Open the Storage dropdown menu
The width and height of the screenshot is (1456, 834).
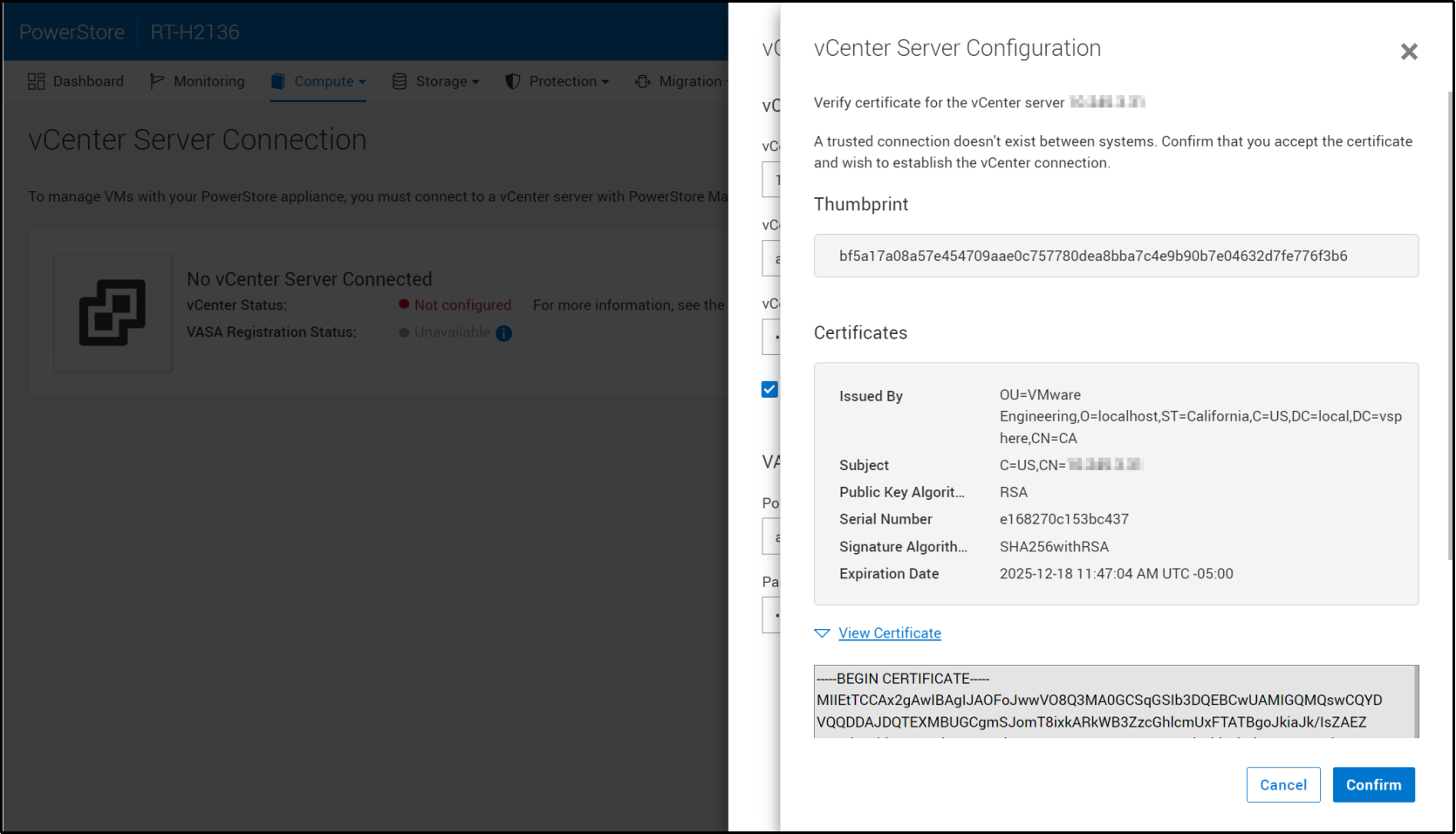tap(436, 81)
